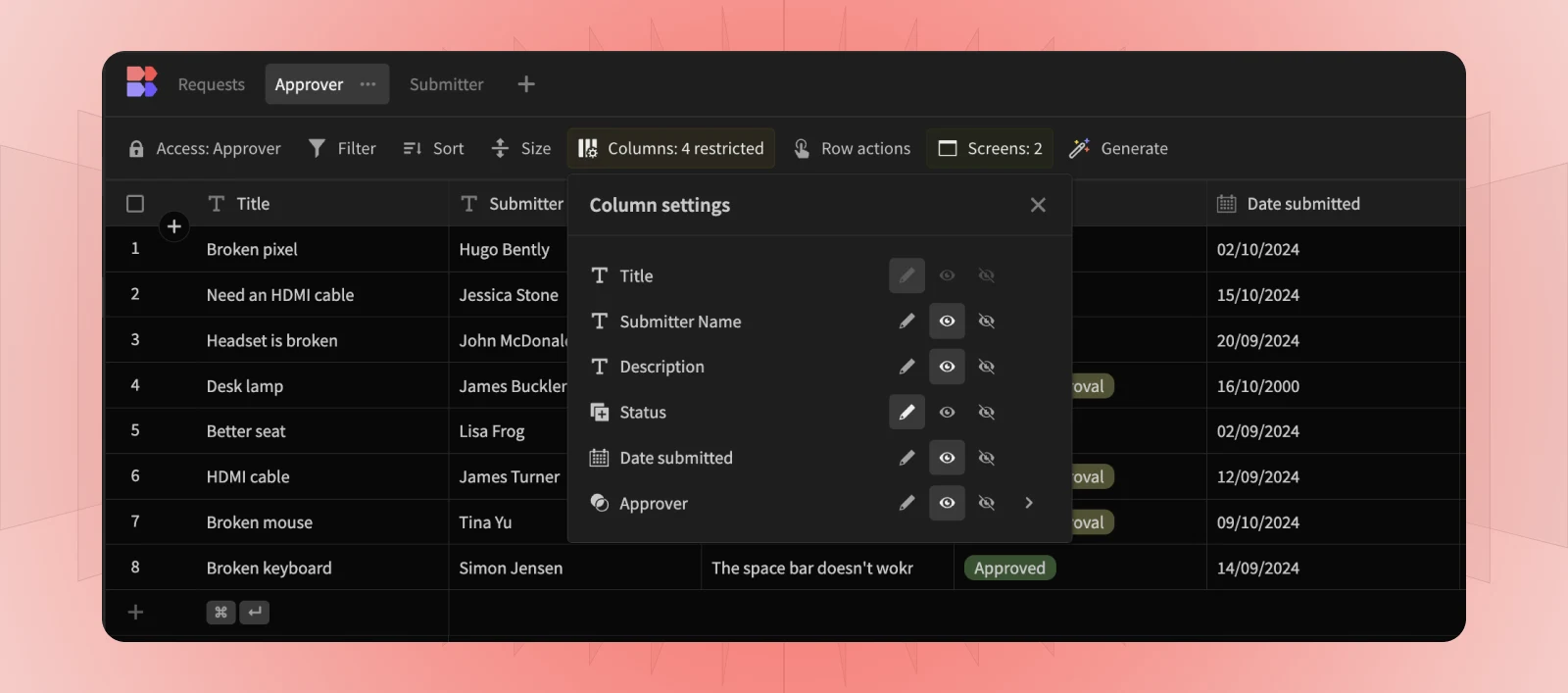Toggle the select-all rows checkbox
Screen dimensions: 1568x693
[x=135, y=204]
